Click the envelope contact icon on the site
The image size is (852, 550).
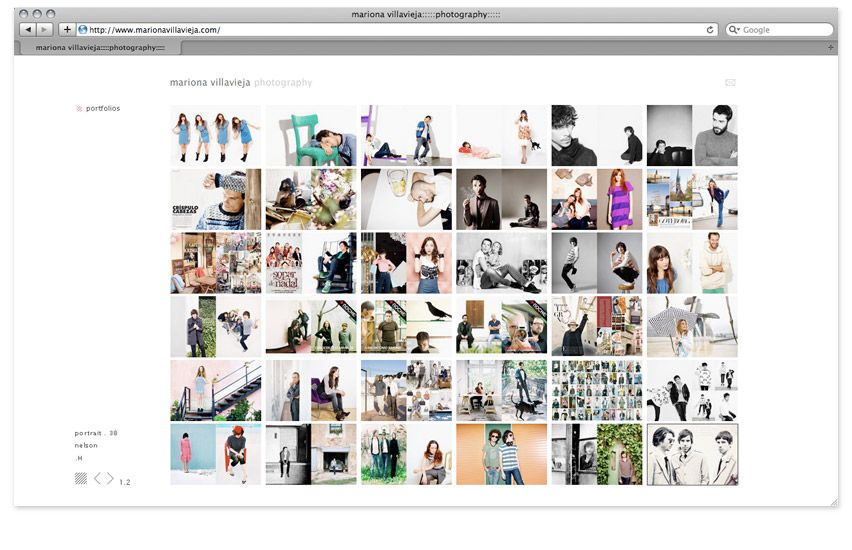point(730,83)
